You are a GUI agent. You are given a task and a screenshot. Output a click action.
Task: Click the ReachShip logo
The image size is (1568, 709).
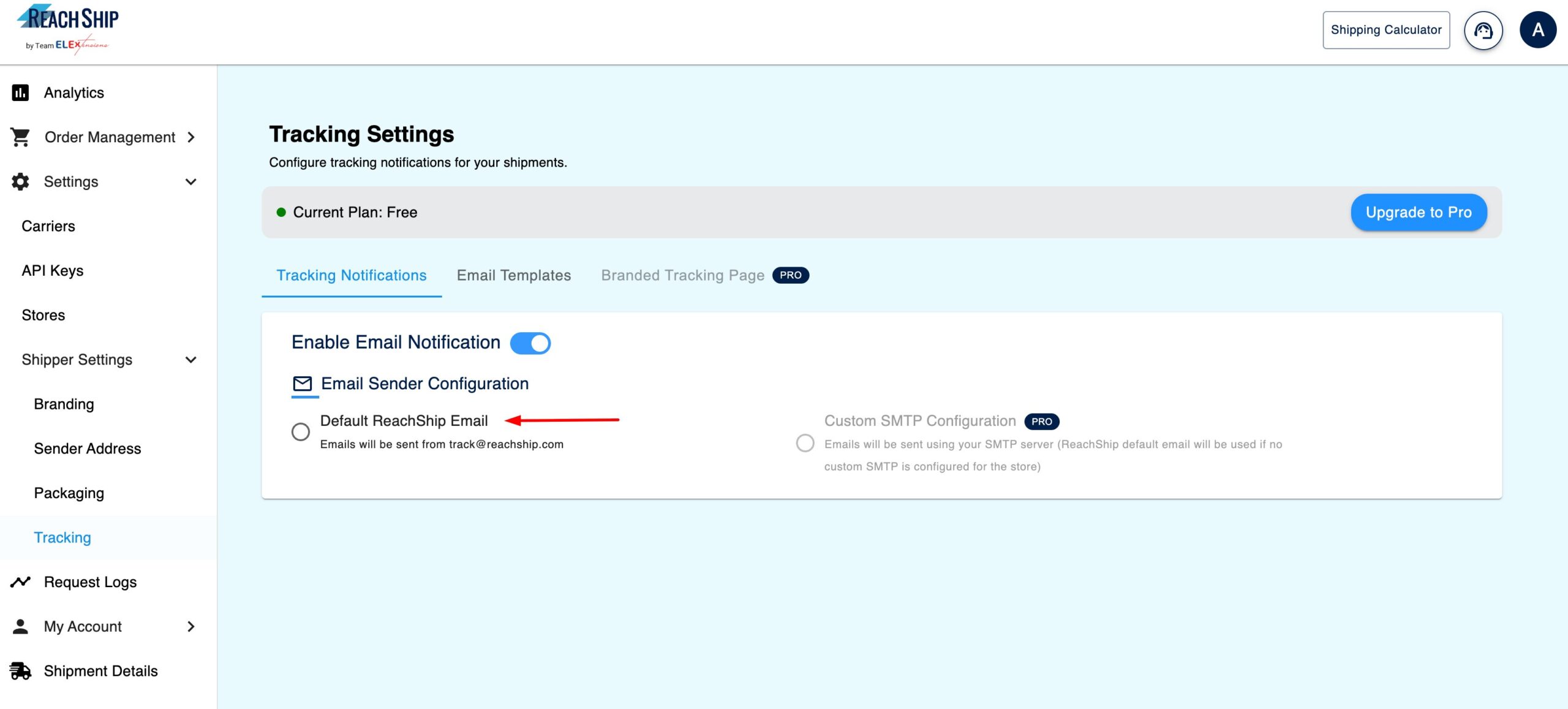point(67,29)
